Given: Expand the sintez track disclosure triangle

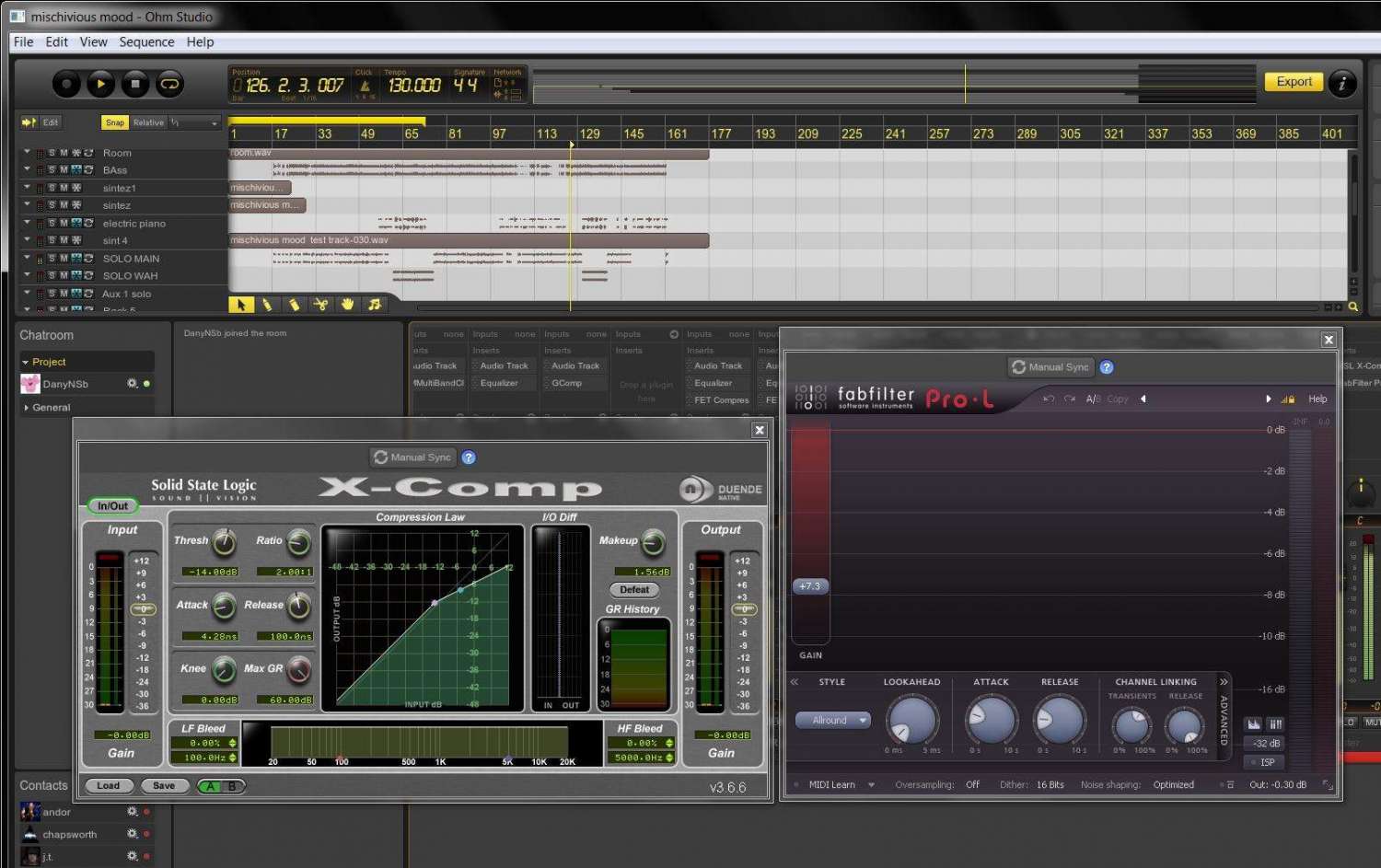Looking at the screenshot, I should (x=27, y=204).
